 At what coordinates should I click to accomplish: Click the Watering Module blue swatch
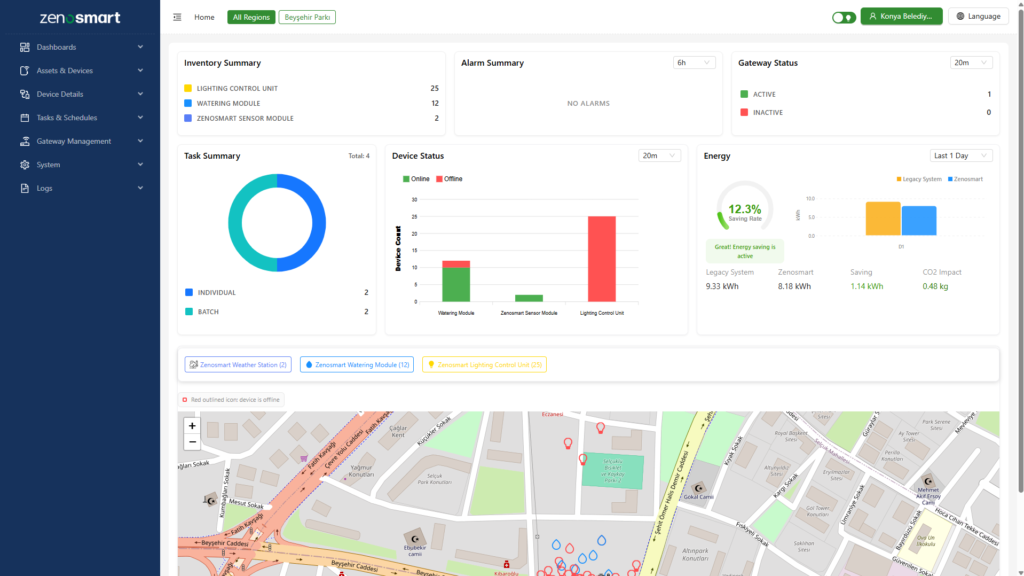[x=188, y=103]
